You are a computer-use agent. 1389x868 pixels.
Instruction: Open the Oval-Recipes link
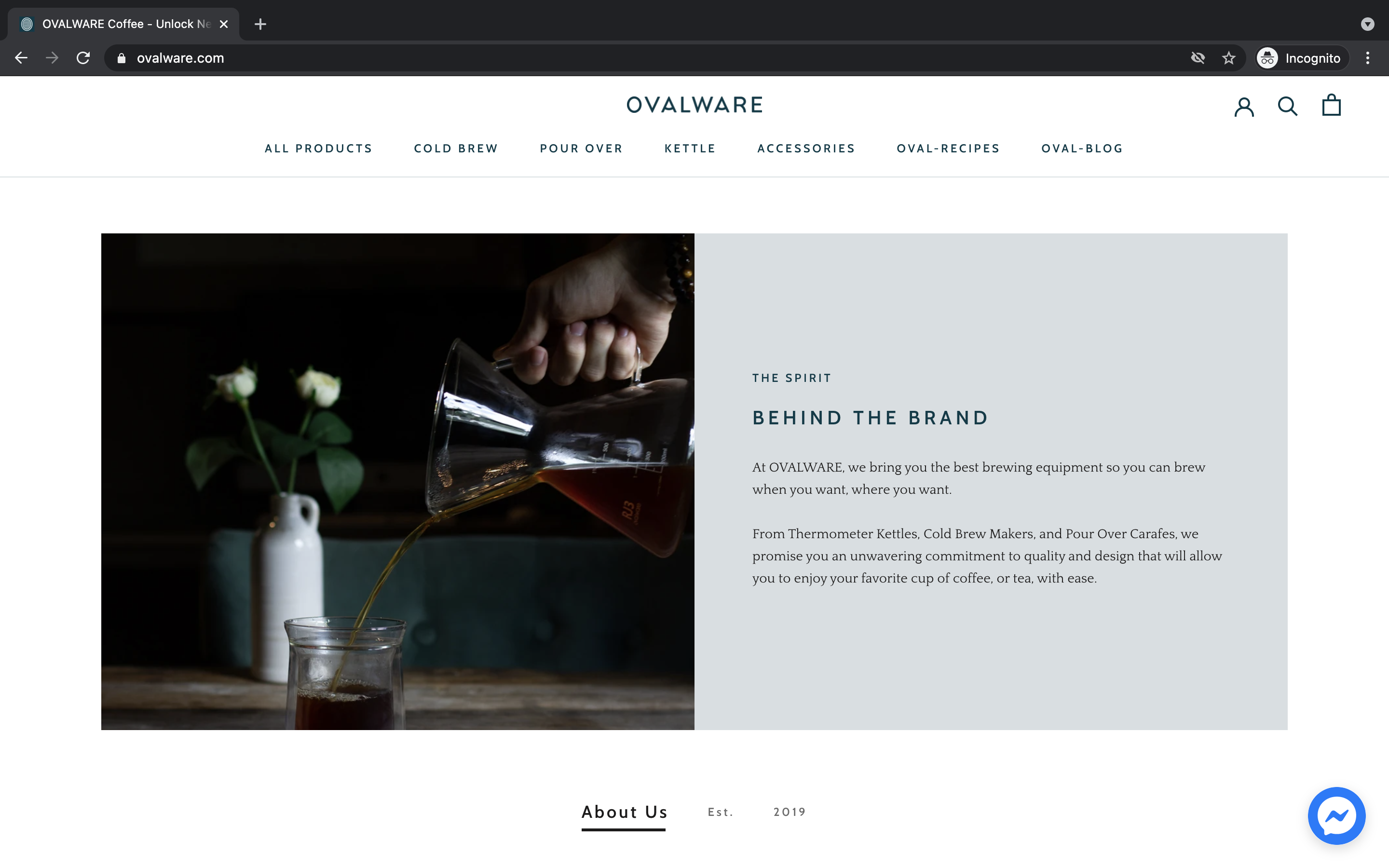tap(948, 149)
